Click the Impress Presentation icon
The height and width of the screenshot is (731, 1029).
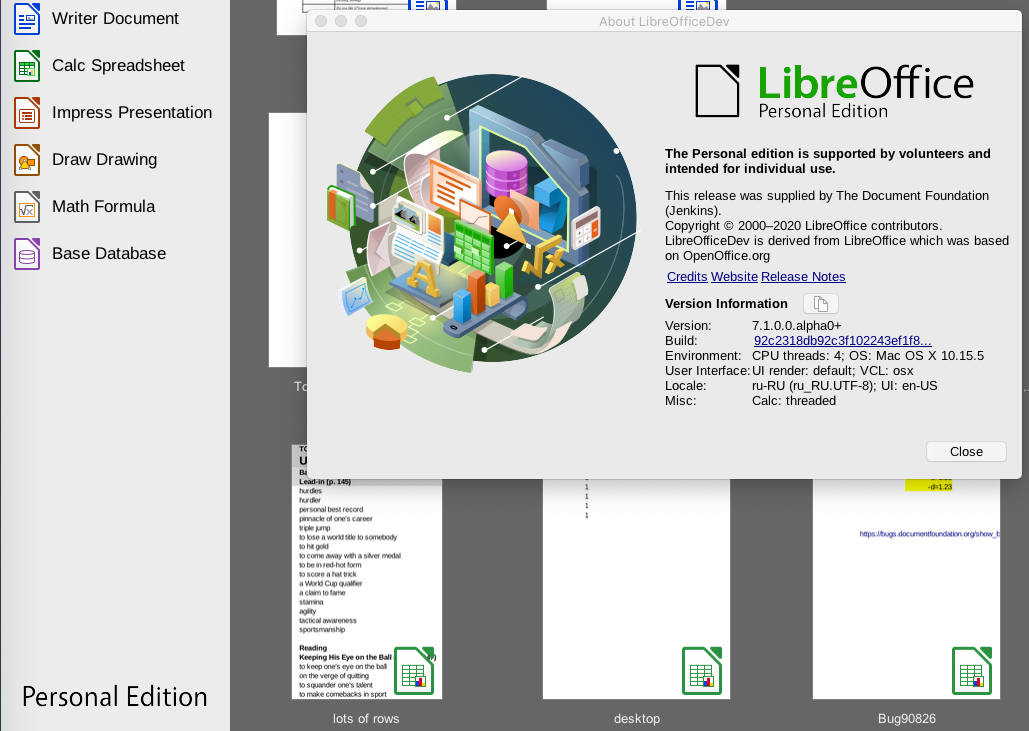pos(27,113)
